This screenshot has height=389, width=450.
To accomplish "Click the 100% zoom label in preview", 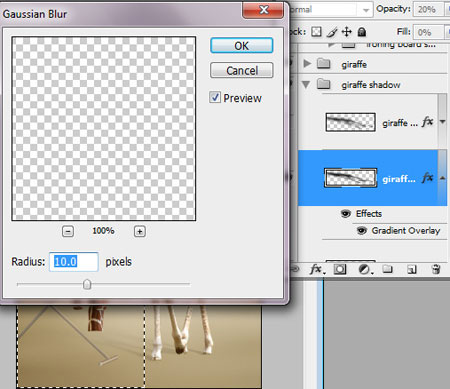I will coord(103,231).
